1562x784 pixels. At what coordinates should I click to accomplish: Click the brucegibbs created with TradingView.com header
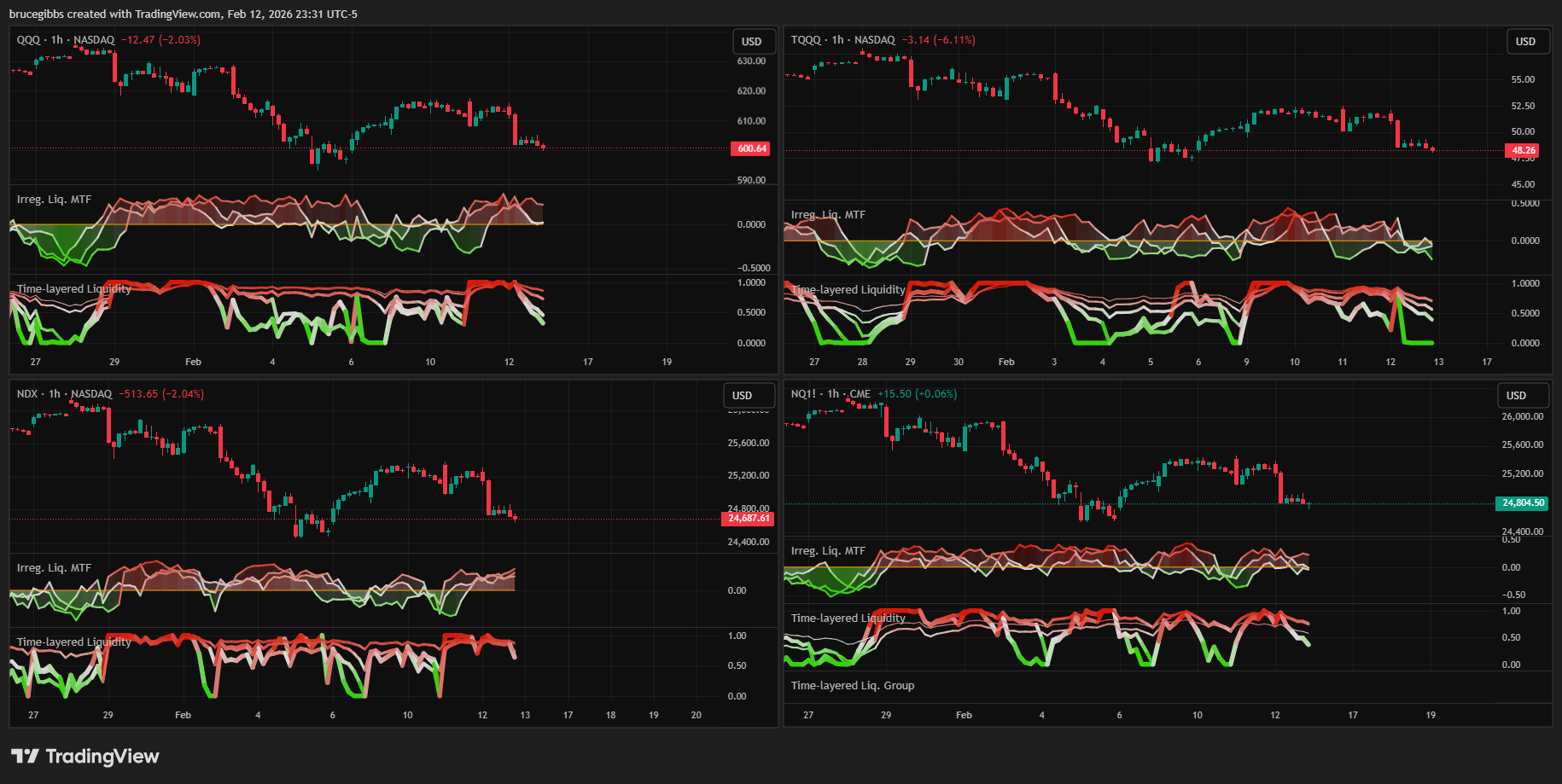tap(183, 15)
